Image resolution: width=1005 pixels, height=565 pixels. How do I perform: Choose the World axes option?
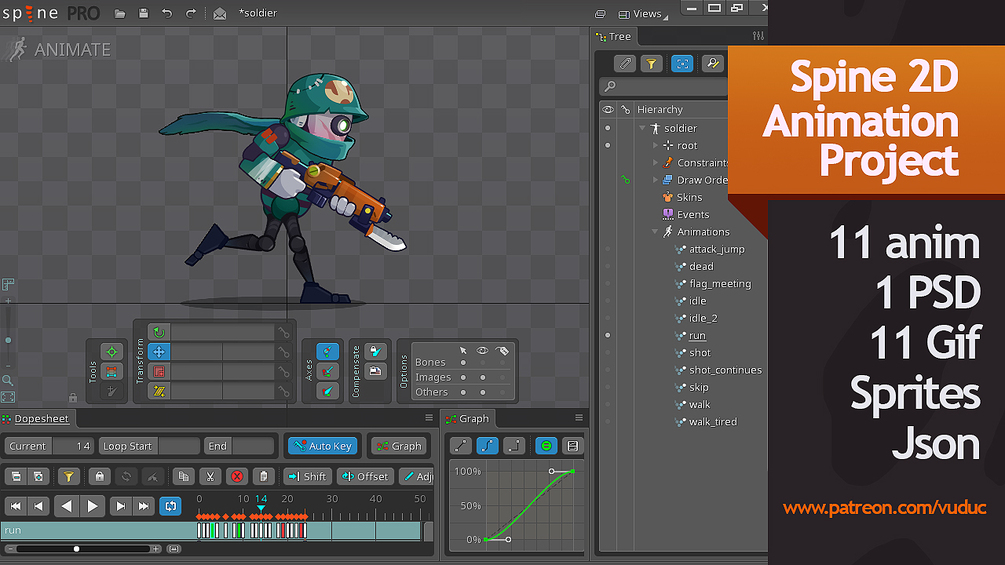tap(328, 391)
